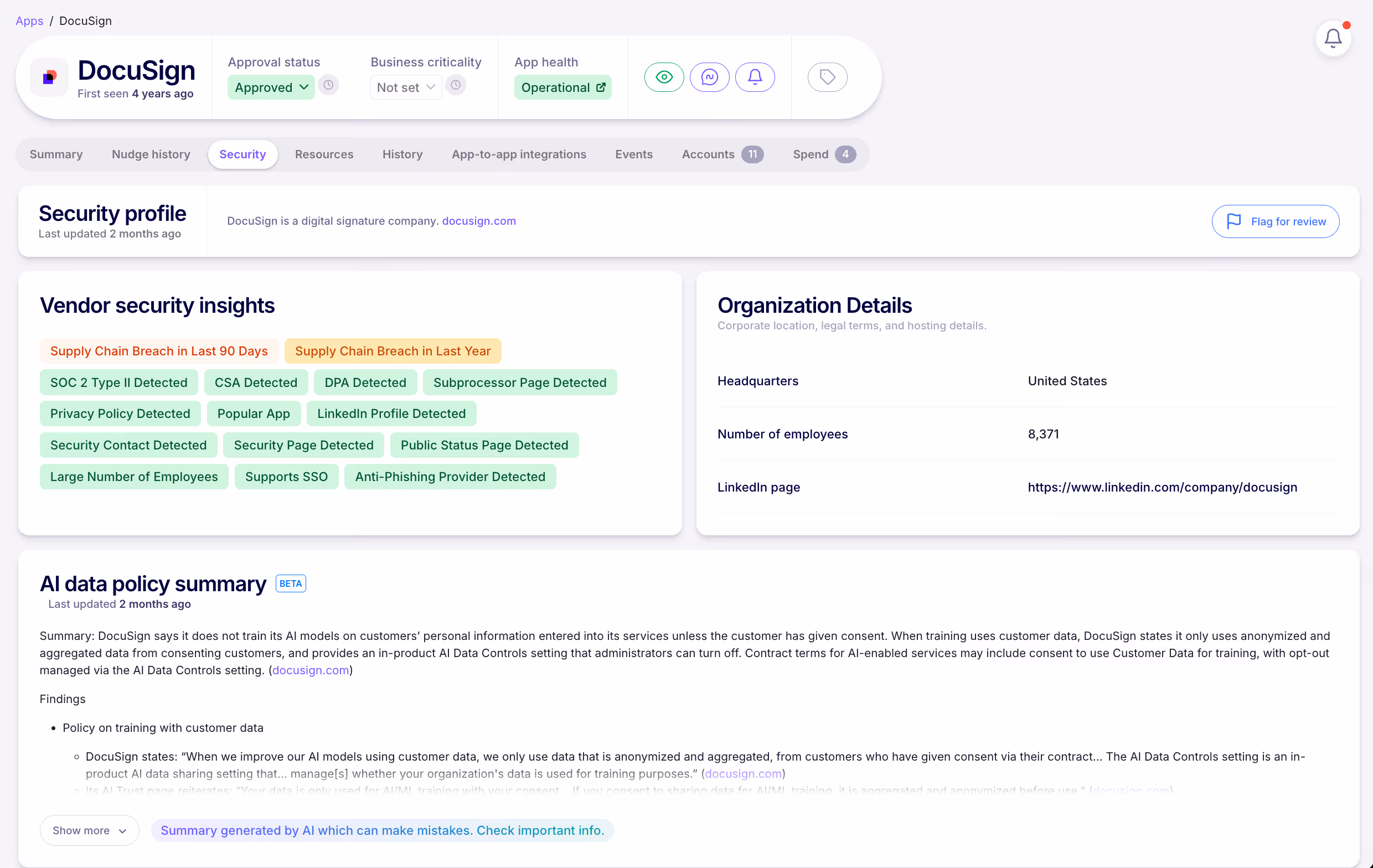The image size is (1373, 868).
Task: Click the bell subscription icon on the DocuSign card
Action: click(755, 77)
